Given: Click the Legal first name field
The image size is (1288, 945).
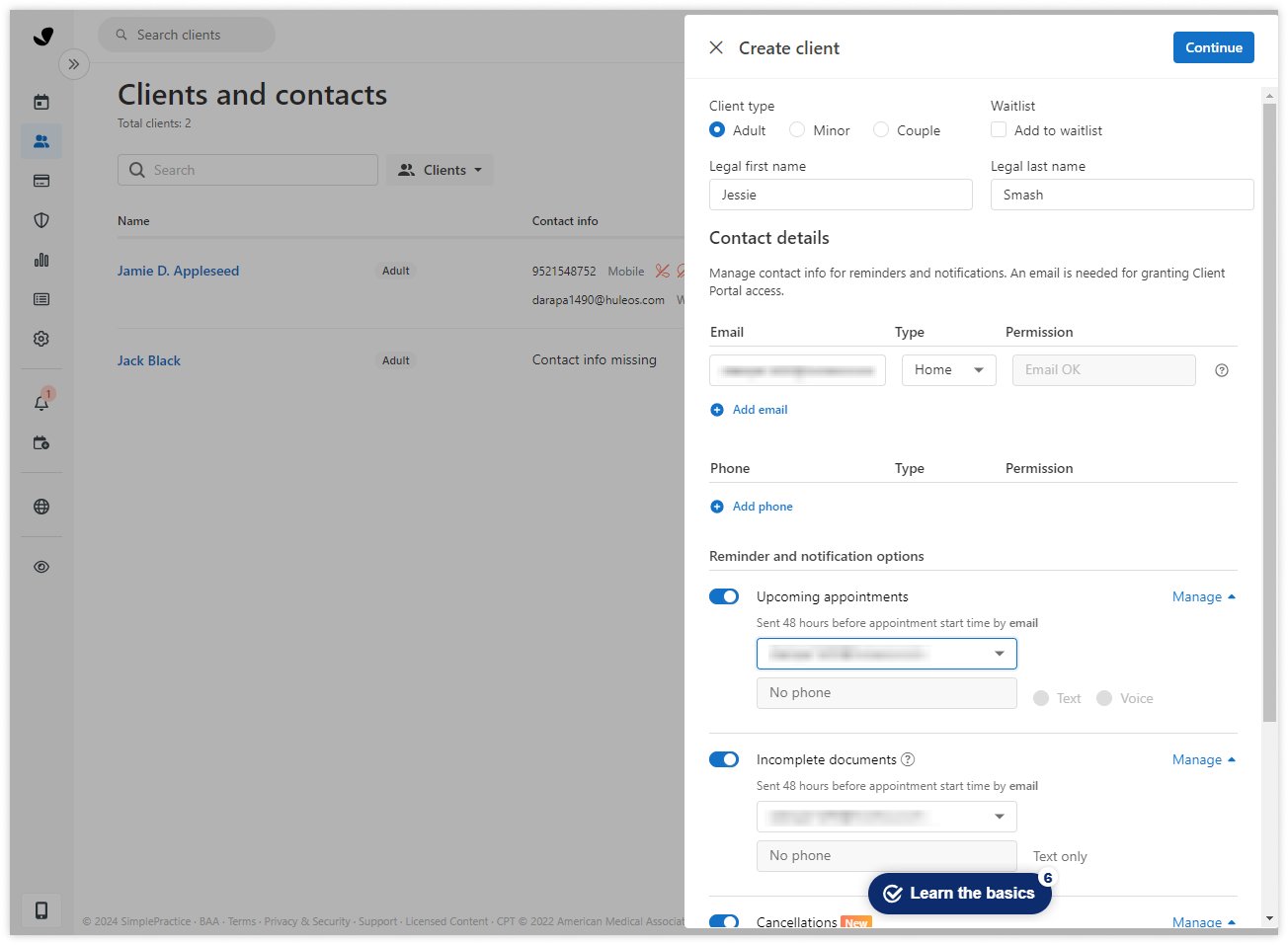Looking at the screenshot, I should pyautogui.click(x=841, y=195).
